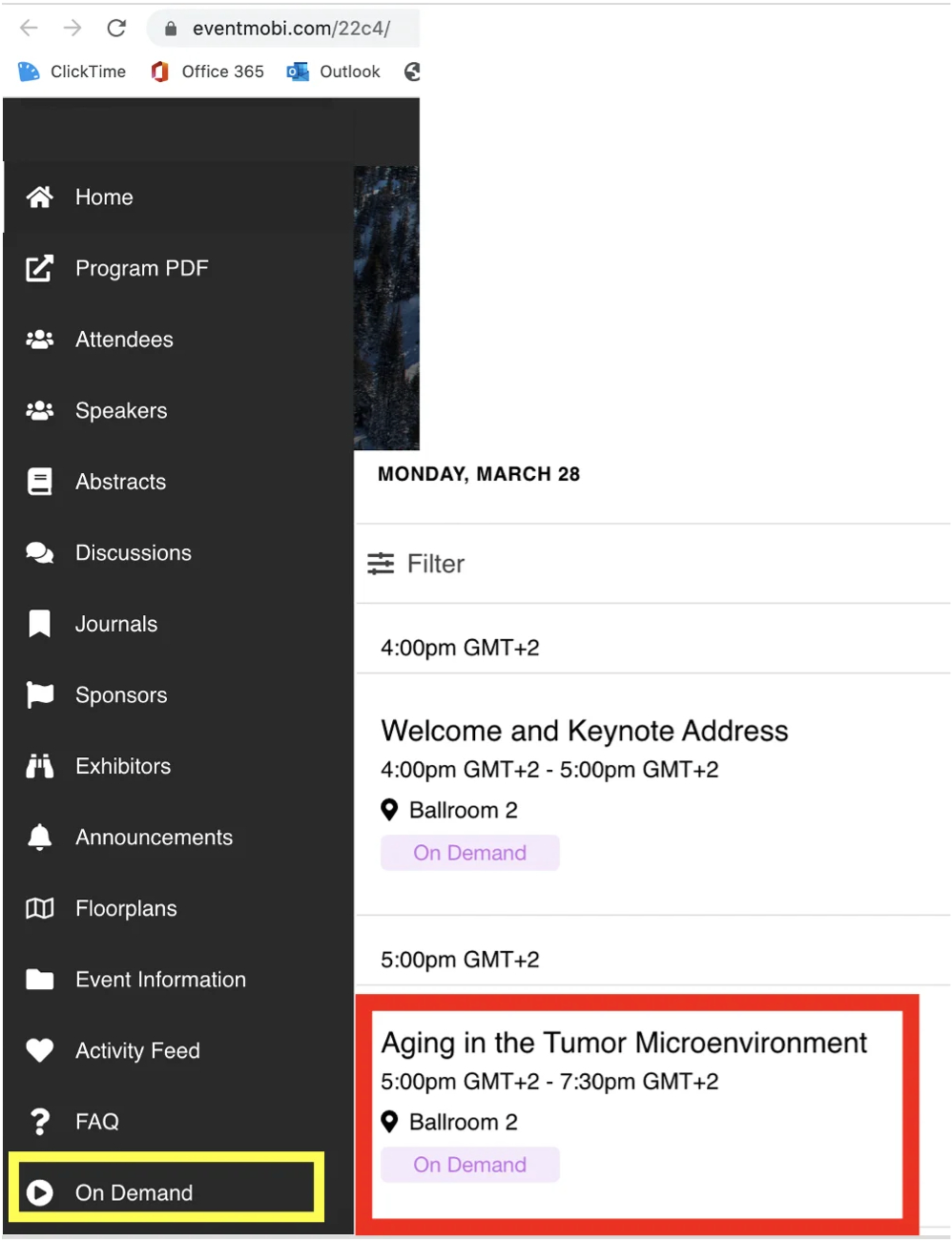Screen dimensions: 952x1241
Task: Click the ClickTime bookmark icon
Action: 29,72
